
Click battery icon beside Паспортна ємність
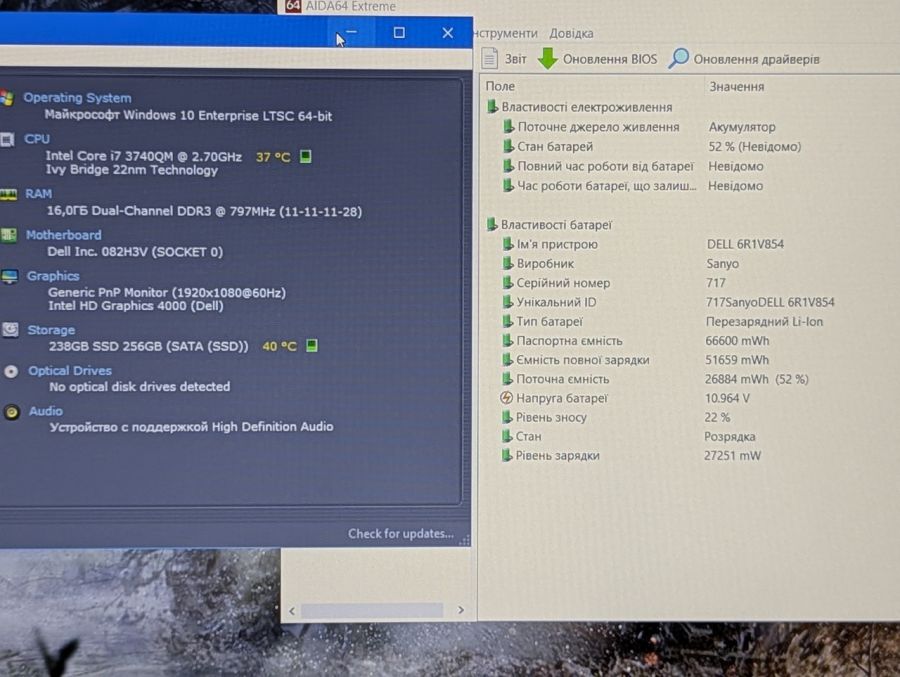[507, 341]
